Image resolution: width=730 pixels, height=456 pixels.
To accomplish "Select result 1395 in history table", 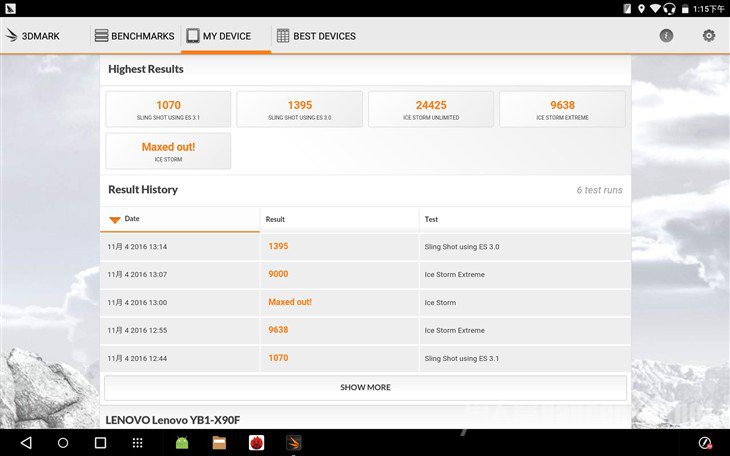I will (x=278, y=246).
